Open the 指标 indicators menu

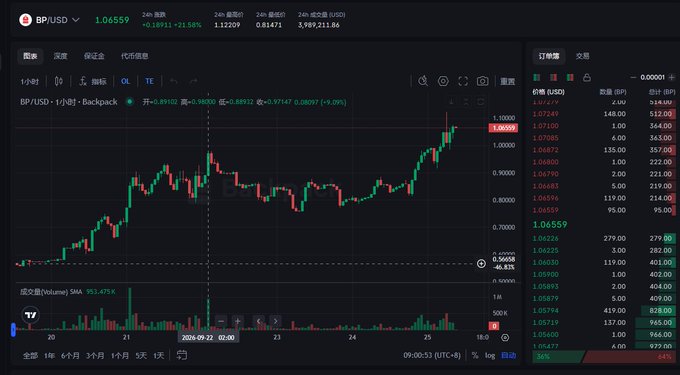93,82
